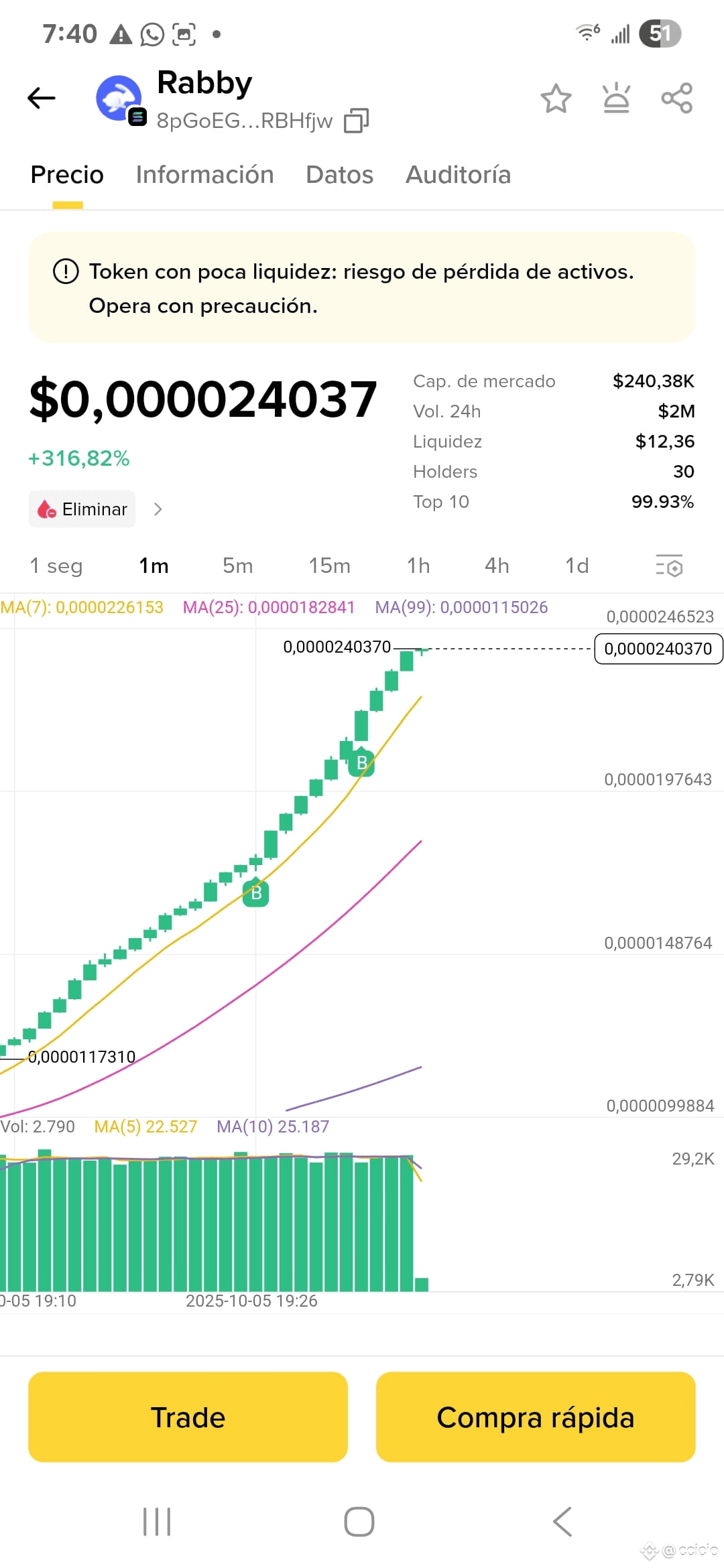Tap the lower B buy marker on chart
The image size is (724, 1568).
tap(255, 892)
